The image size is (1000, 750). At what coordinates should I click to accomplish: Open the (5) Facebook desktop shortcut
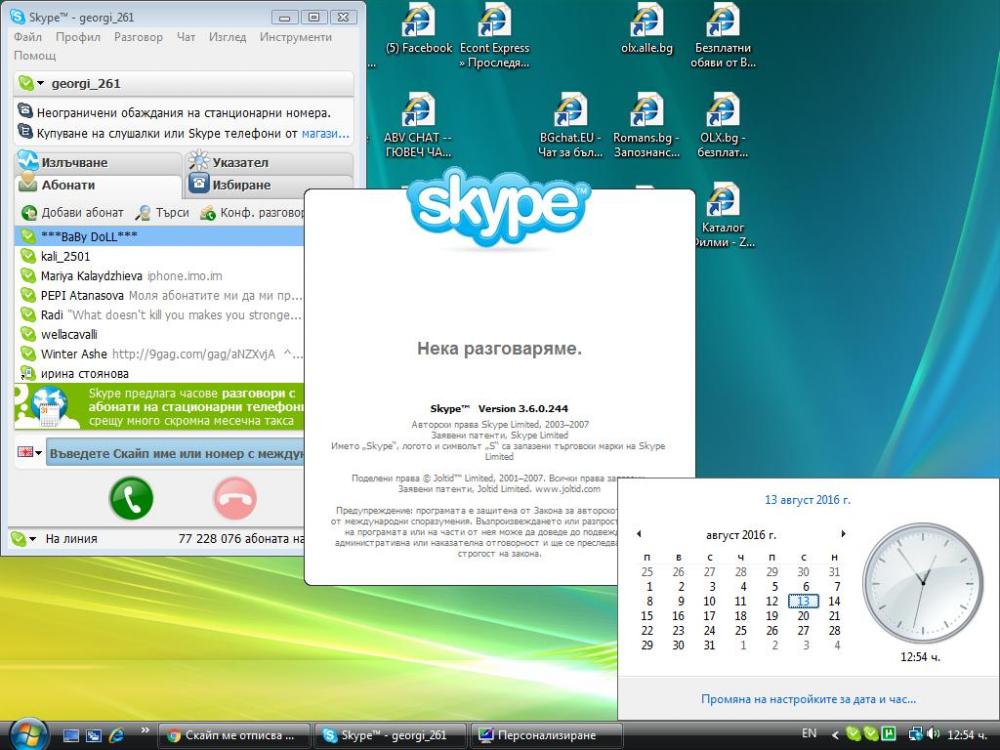pos(418,29)
